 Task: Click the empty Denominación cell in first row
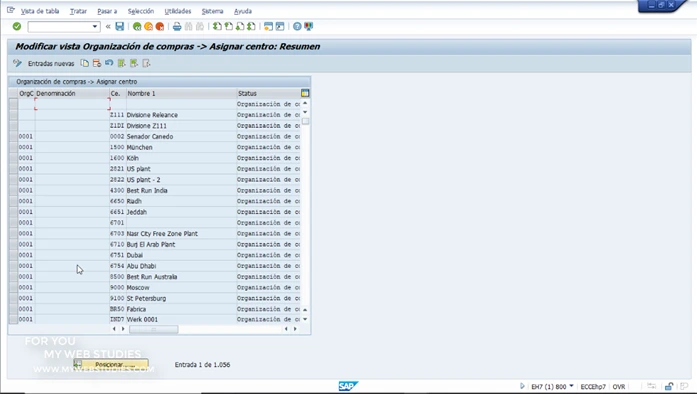[x=72, y=104]
